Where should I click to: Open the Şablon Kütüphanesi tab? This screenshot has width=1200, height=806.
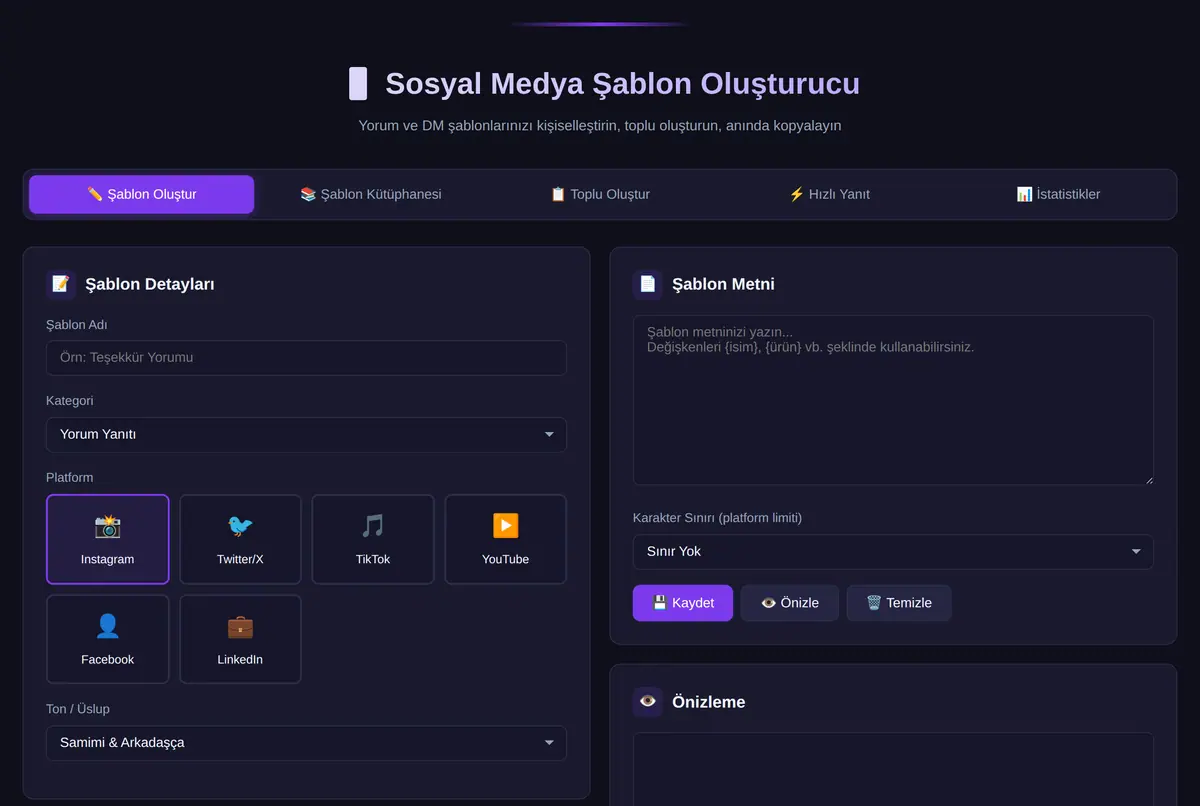click(x=370, y=194)
